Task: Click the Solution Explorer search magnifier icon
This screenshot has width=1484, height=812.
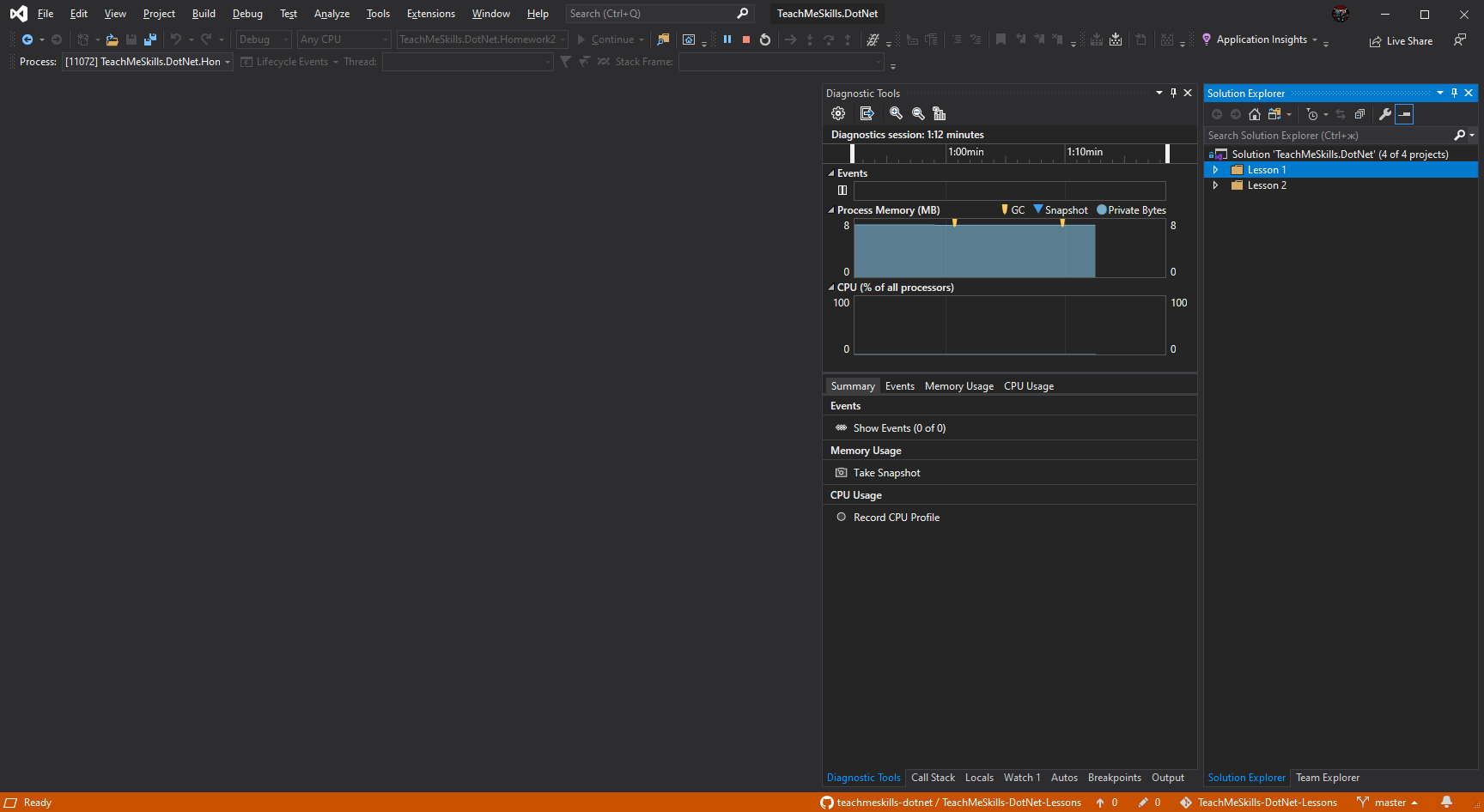Action: [x=1459, y=136]
